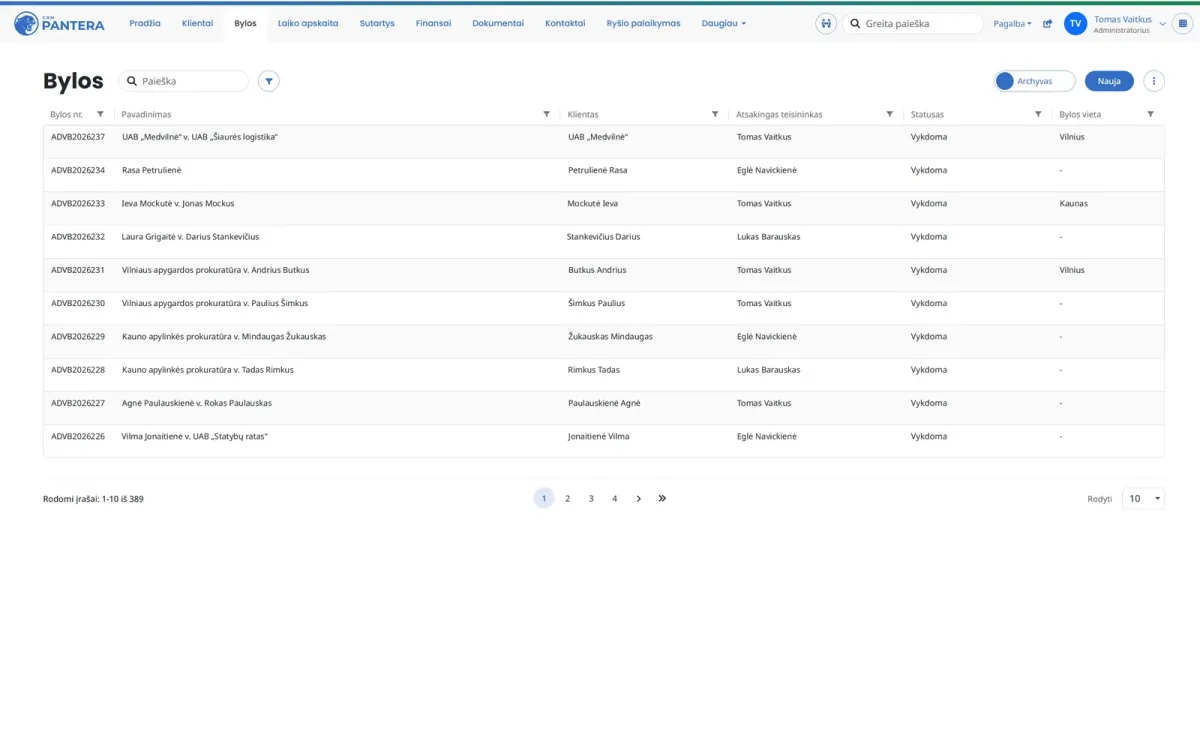The height and width of the screenshot is (750, 1200).
Task: Click the Greita paieška search field
Action: [x=913, y=23]
